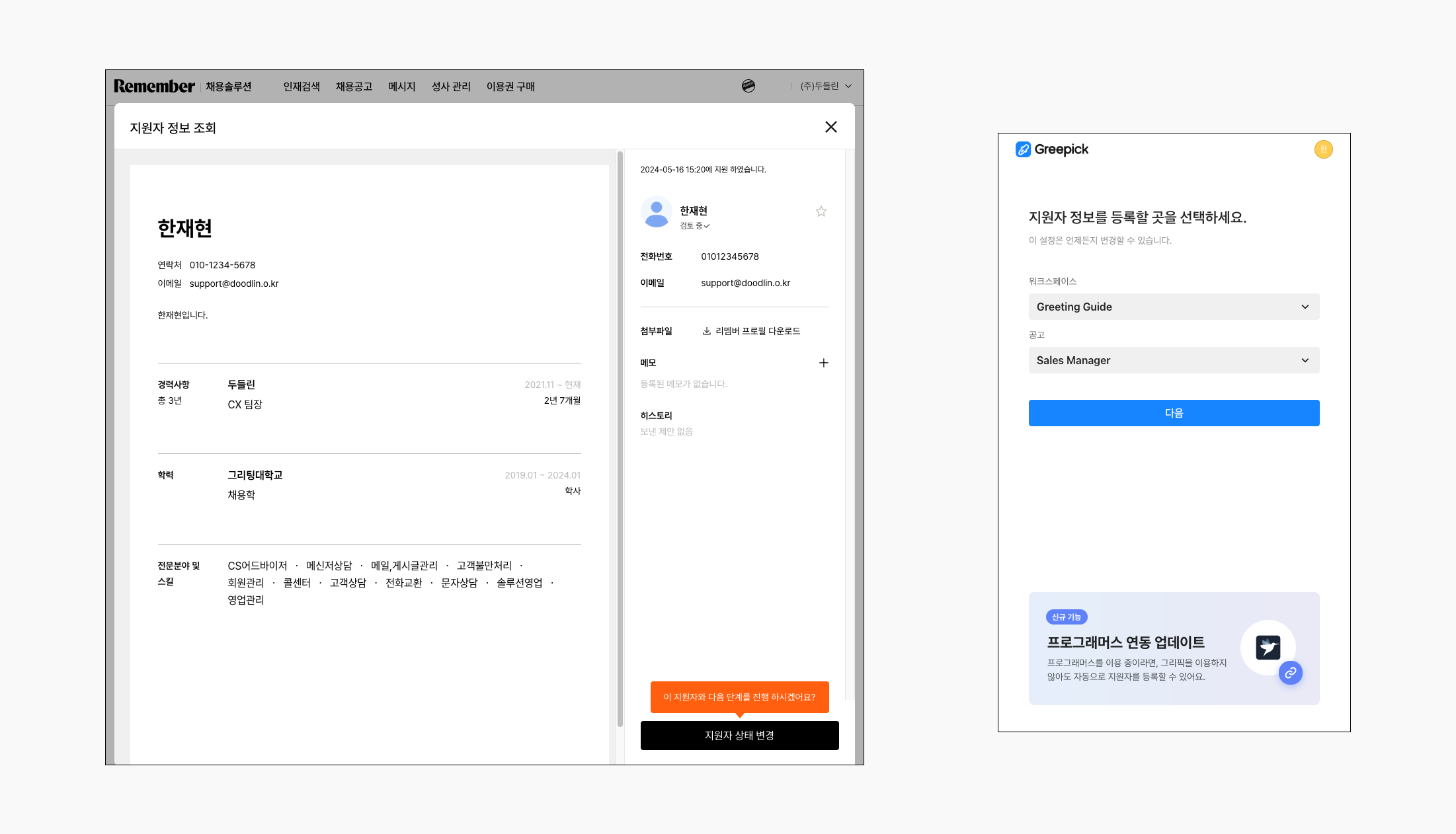The width and height of the screenshot is (1456, 834).
Task: Click the 지원자 상태 변경 button
Action: click(x=740, y=736)
